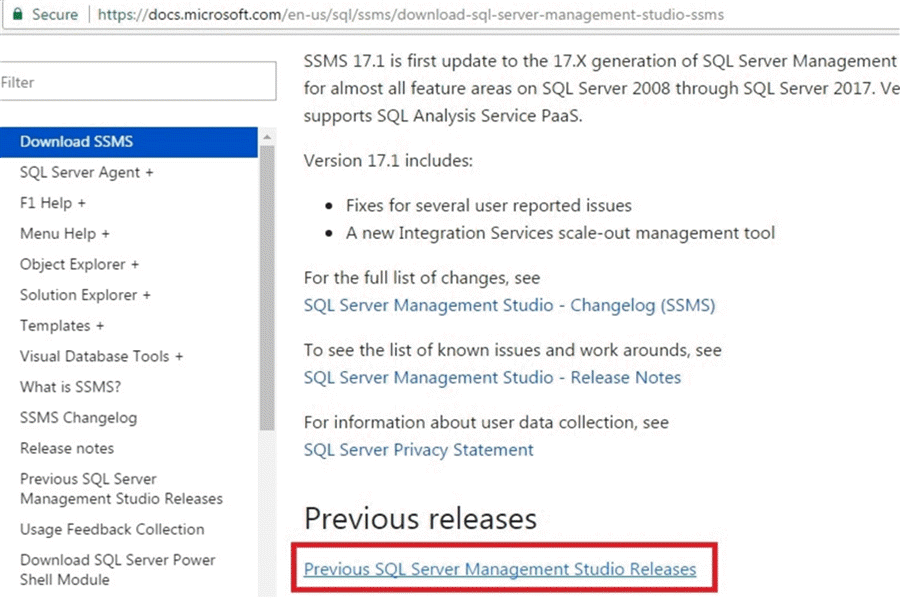This screenshot has width=900, height=598.
Task: Open the What is SSMS? page
Action: 70,387
